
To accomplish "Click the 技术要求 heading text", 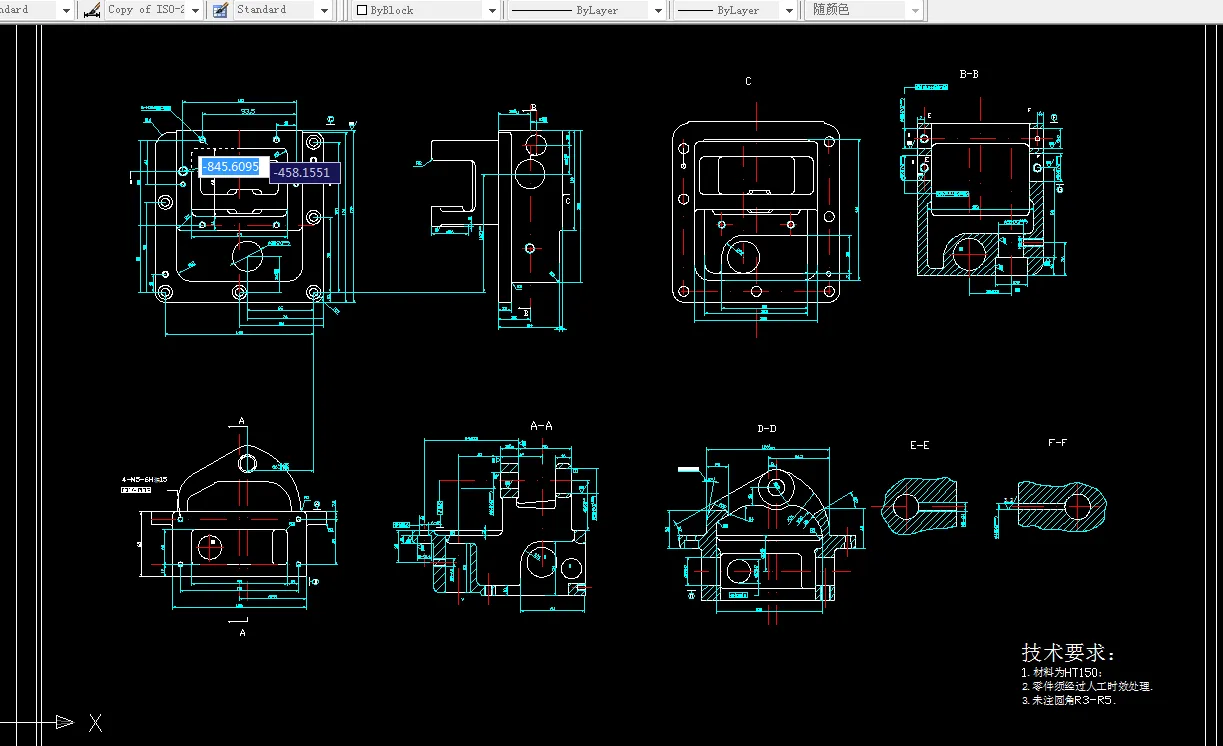I will click(x=1068, y=653).
